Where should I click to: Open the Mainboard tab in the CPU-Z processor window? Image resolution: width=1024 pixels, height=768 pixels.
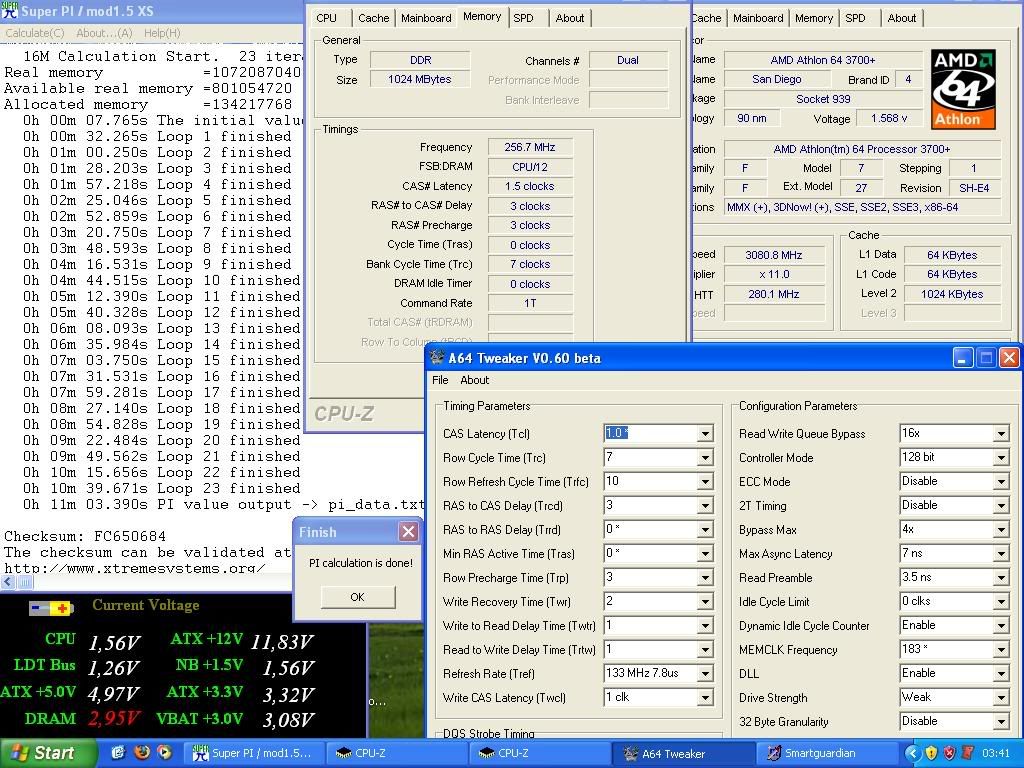[x=758, y=18]
